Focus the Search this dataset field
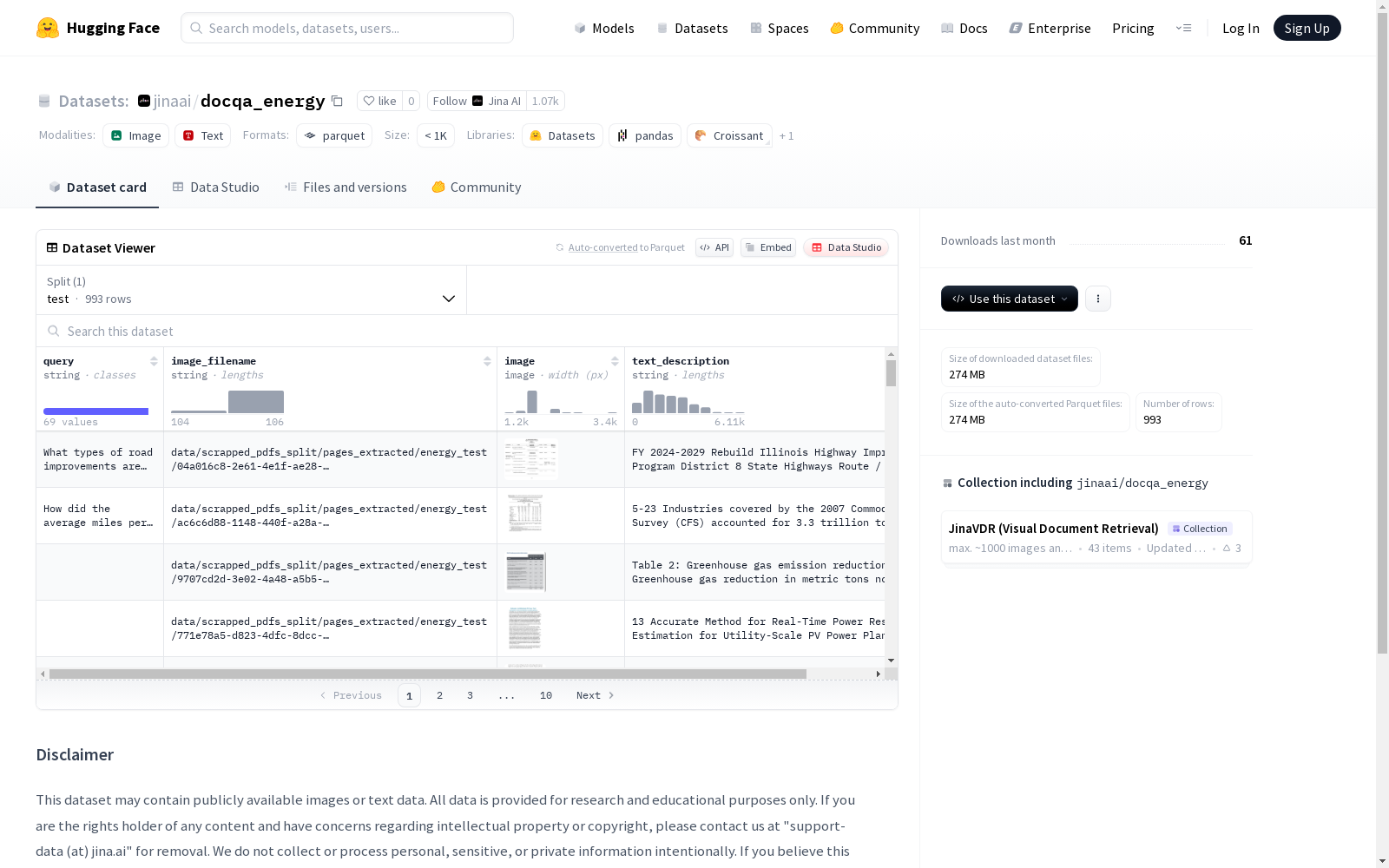The image size is (1389, 868). pyautogui.click(x=467, y=331)
